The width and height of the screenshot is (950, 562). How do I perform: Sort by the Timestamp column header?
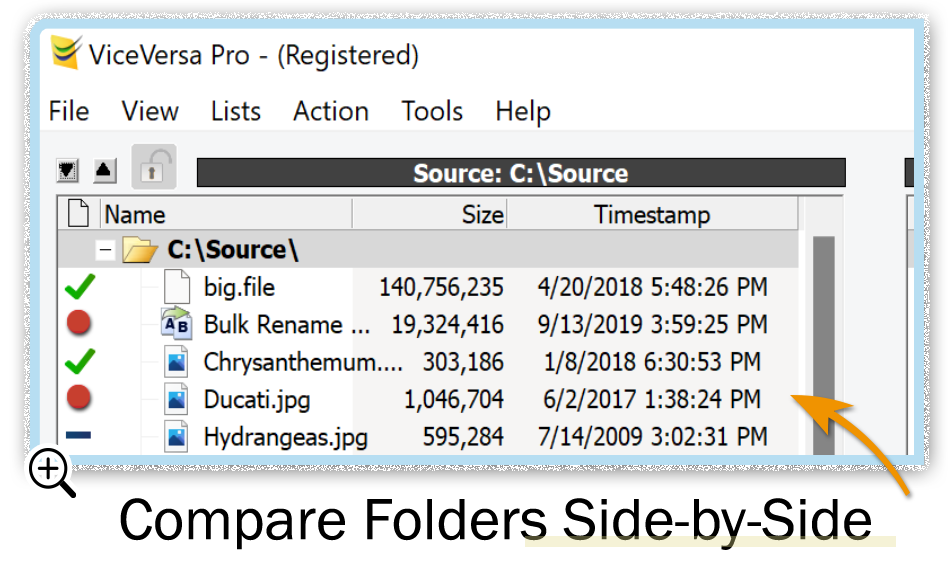(x=653, y=214)
